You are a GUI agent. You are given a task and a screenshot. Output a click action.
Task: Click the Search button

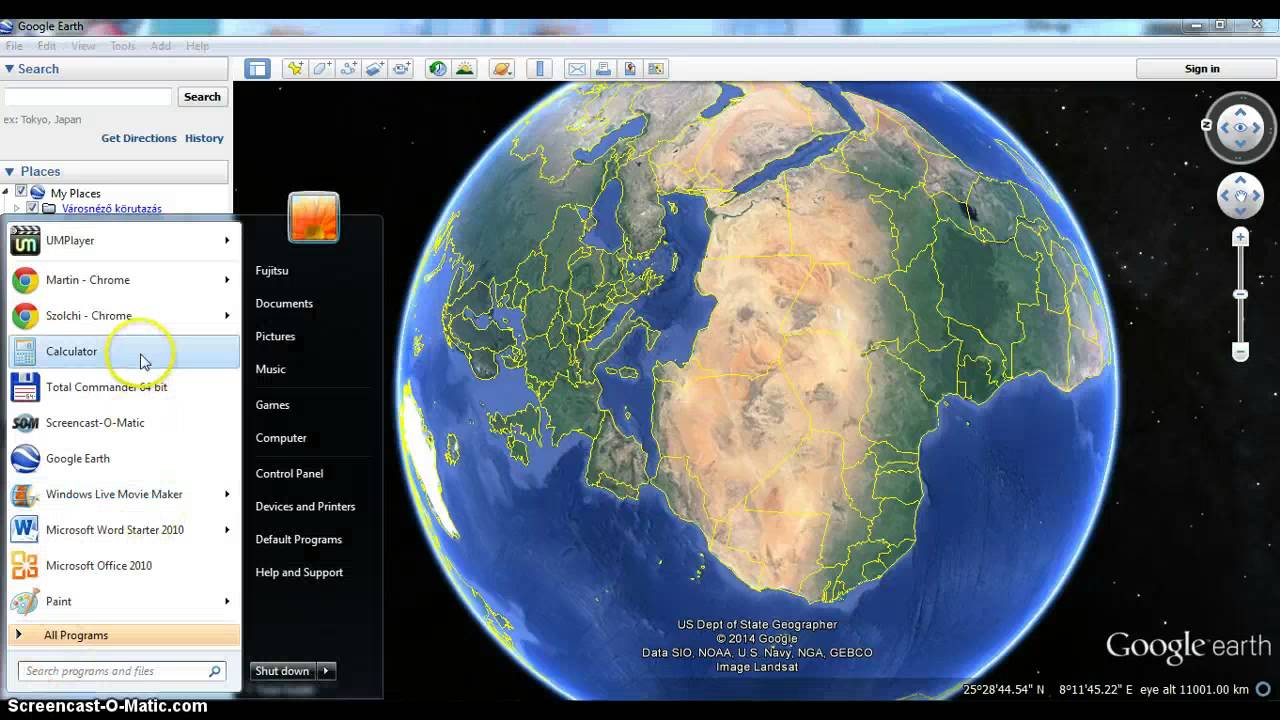tap(202, 97)
